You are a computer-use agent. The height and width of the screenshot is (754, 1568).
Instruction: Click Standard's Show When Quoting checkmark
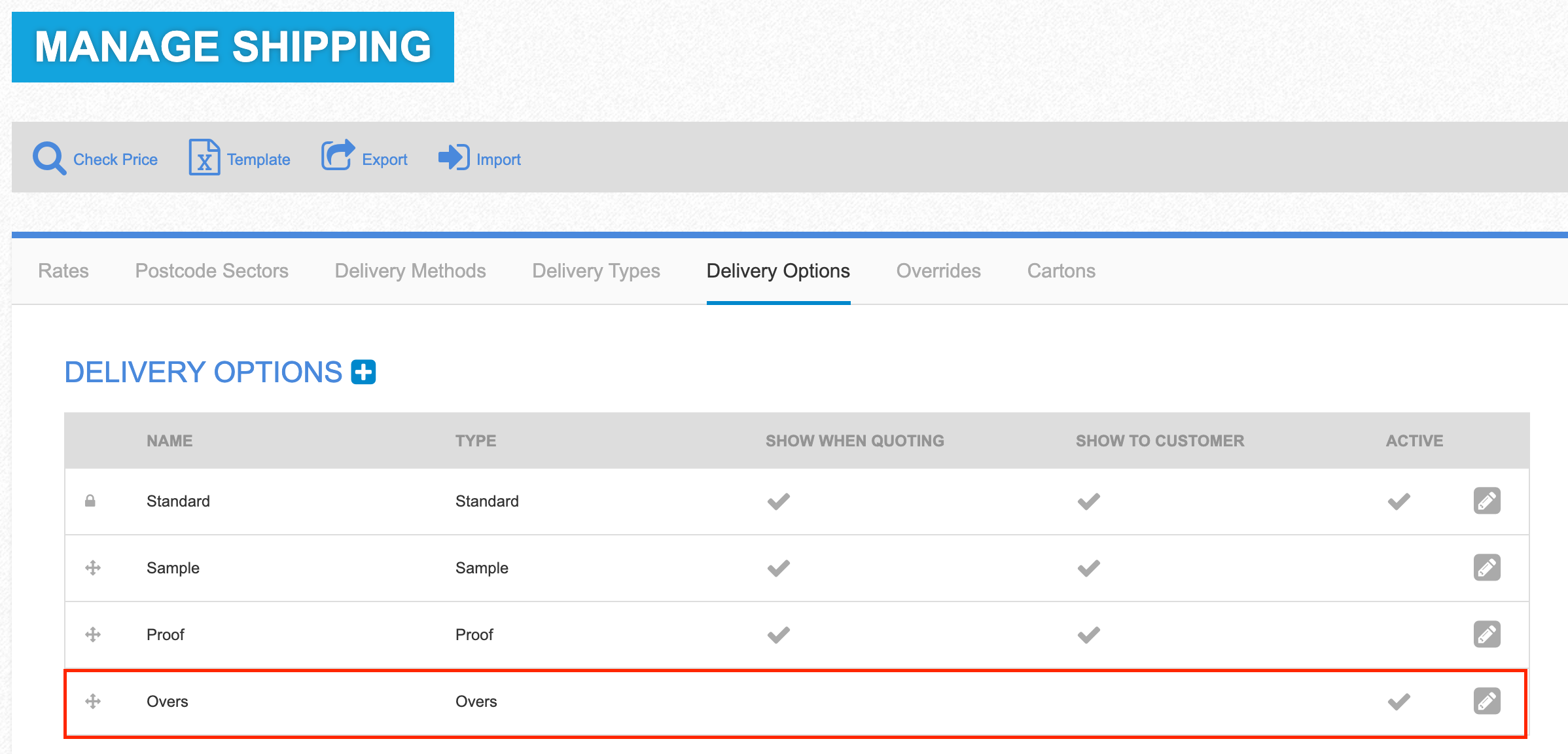click(x=778, y=501)
